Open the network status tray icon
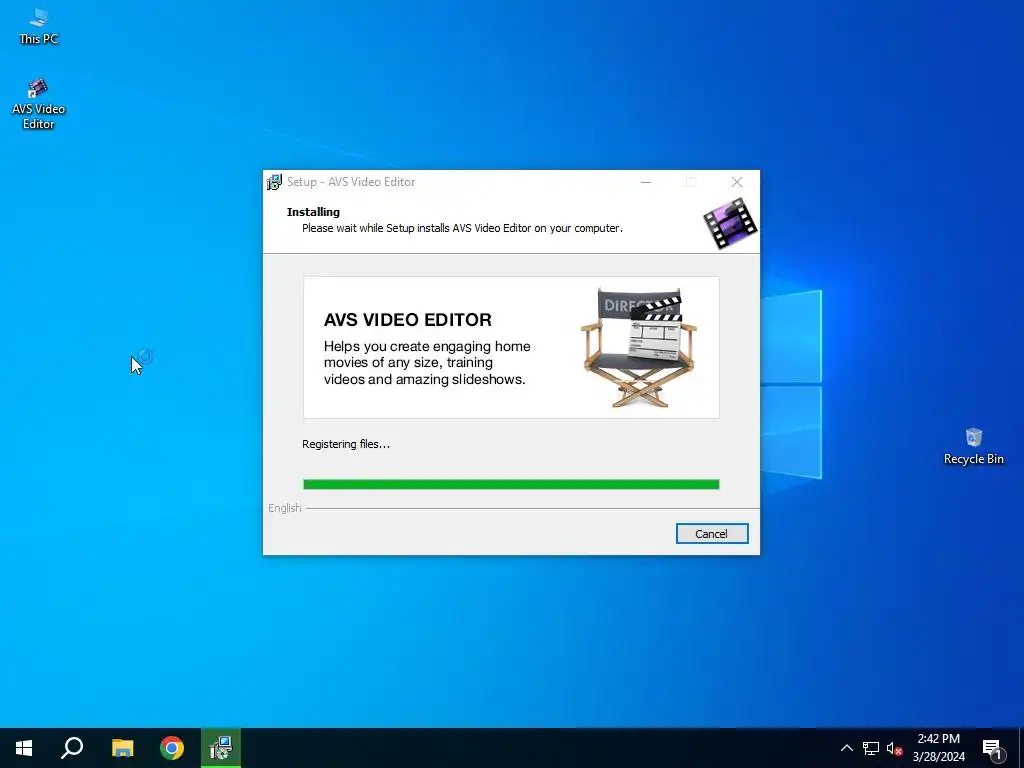 (x=871, y=748)
